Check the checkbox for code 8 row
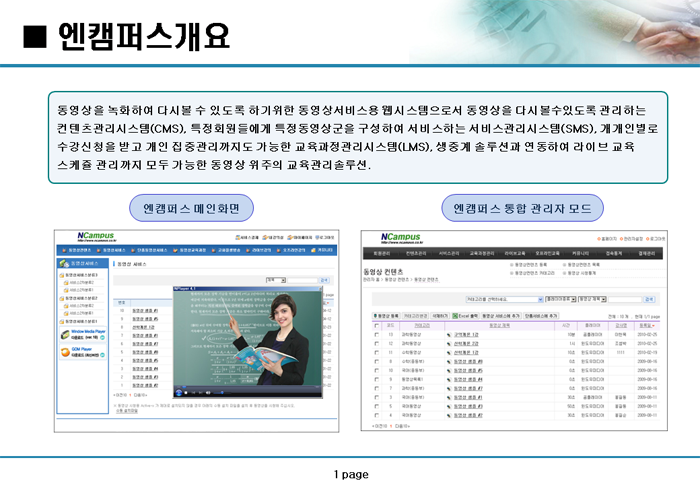 [377, 361]
